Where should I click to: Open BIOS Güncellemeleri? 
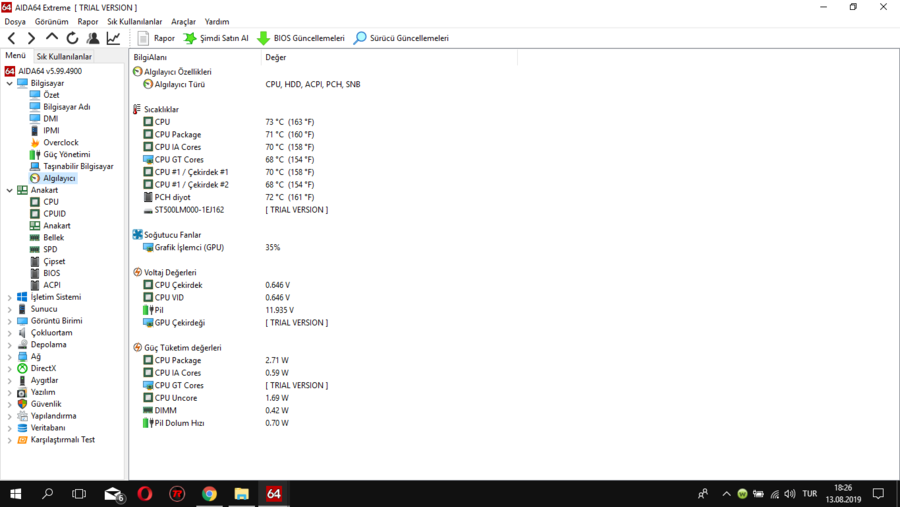[x=301, y=38]
